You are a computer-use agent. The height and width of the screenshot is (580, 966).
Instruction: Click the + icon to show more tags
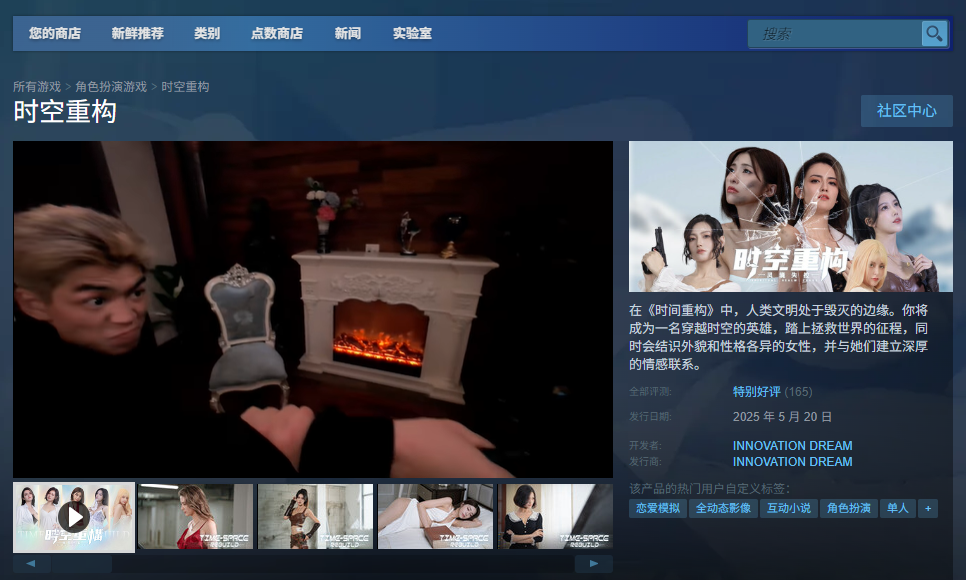point(927,508)
